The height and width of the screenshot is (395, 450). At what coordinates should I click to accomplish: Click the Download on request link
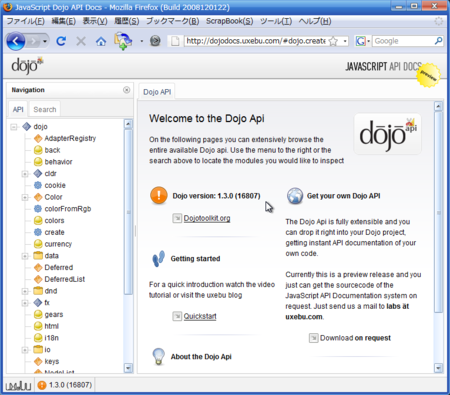point(355,338)
